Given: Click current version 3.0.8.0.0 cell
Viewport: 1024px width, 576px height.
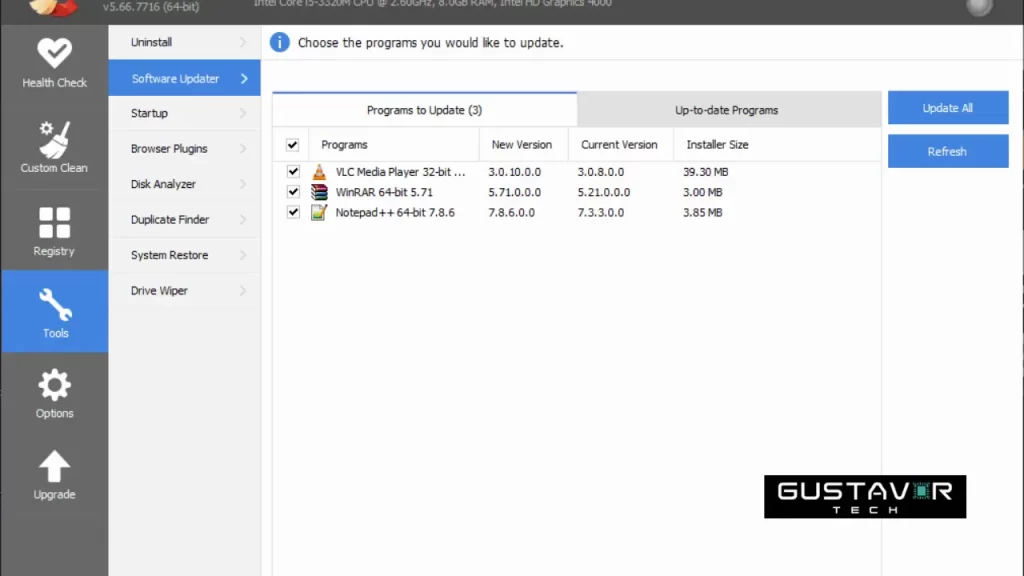Looking at the screenshot, I should (600, 172).
